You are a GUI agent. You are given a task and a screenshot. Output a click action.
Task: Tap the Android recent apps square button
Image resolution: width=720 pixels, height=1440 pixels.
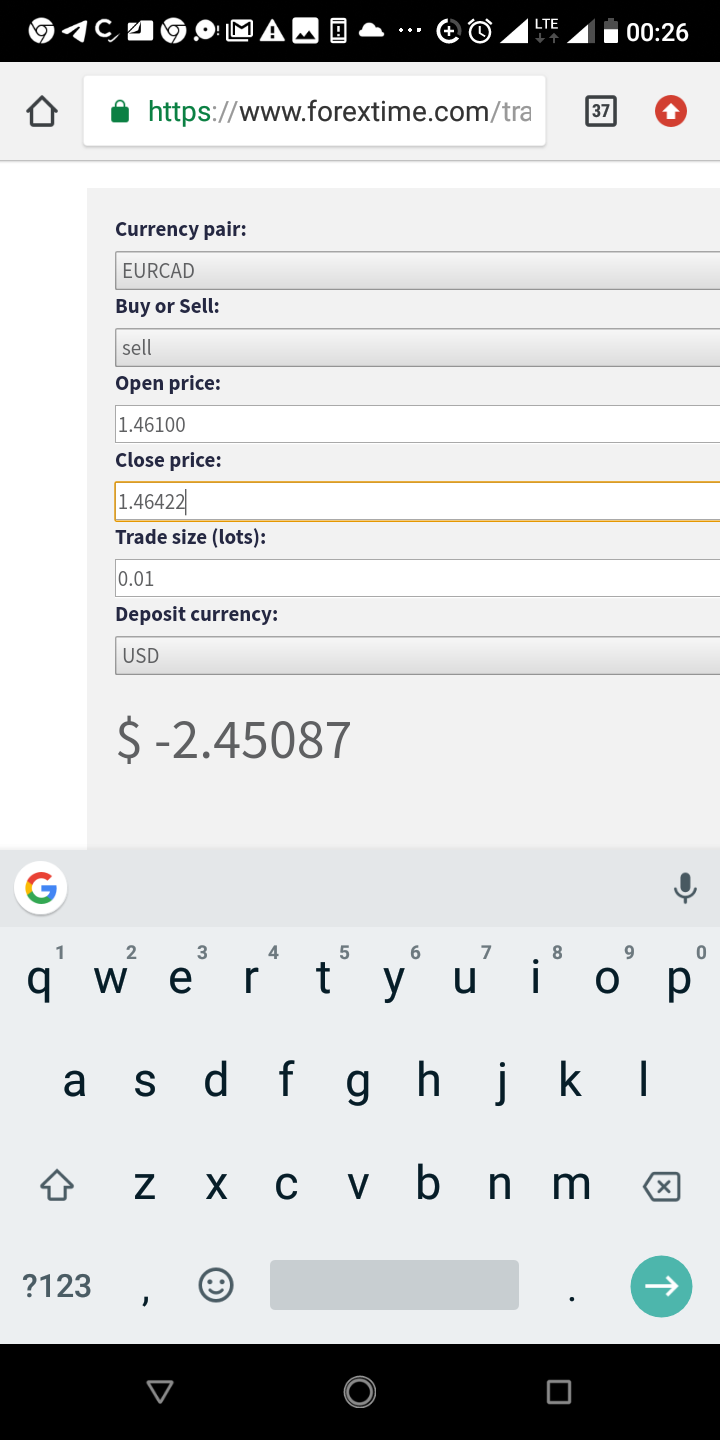click(x=559, y=1391)
